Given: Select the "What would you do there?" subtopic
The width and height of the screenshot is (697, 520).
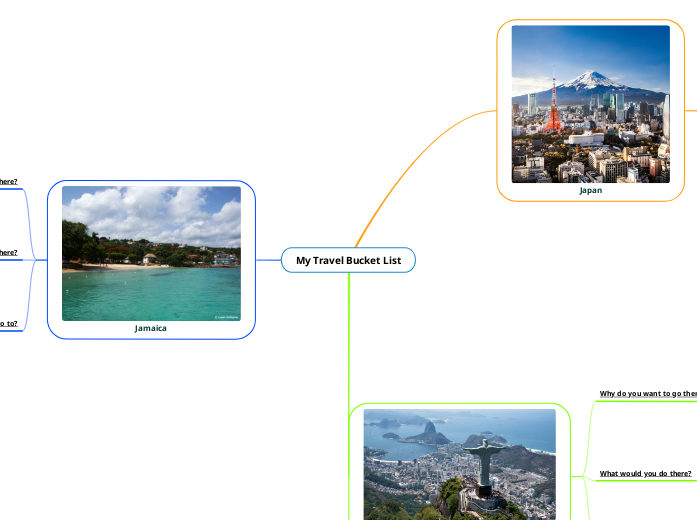Looking at the screenshot, I should [645, 473].
